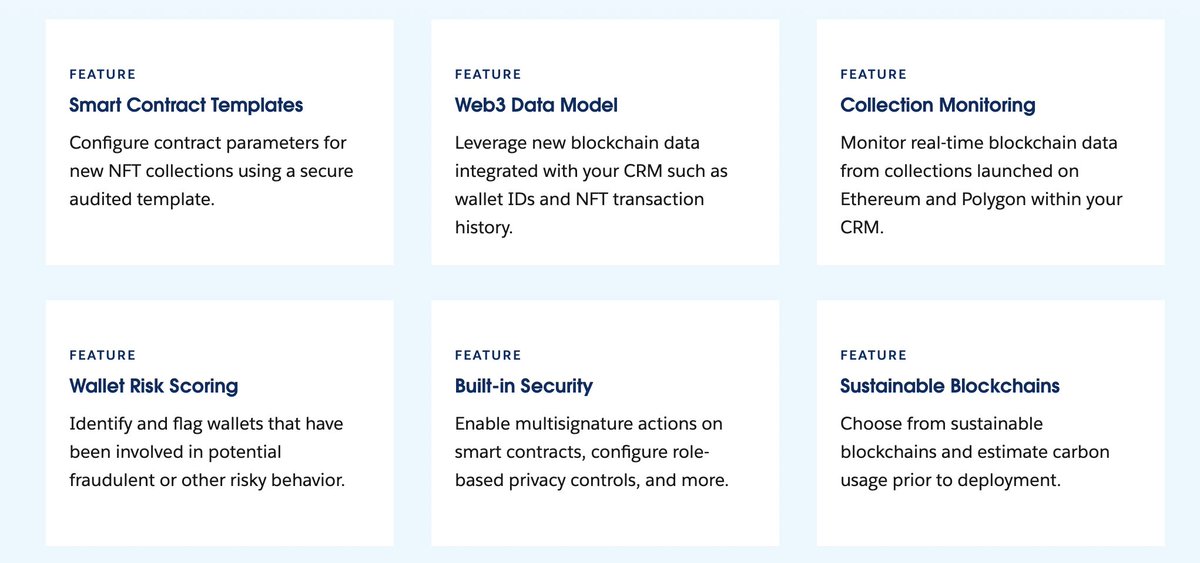Select the Collection Monitoring description text
1200x563 pixels.
(x=982, y=185)
